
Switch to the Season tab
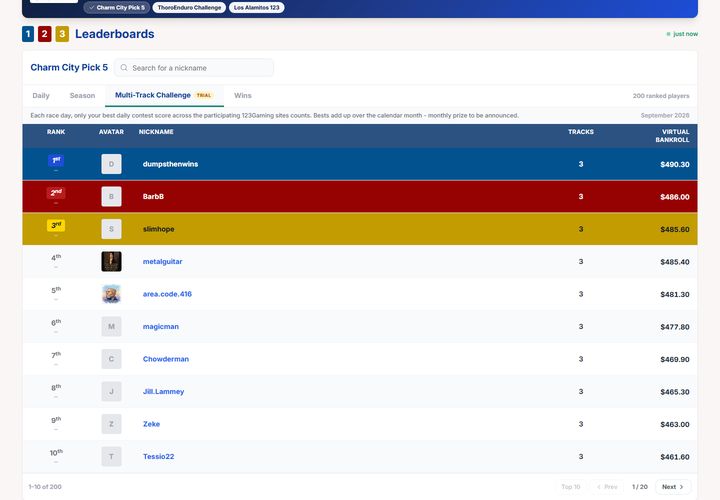(x=82, y=96)
